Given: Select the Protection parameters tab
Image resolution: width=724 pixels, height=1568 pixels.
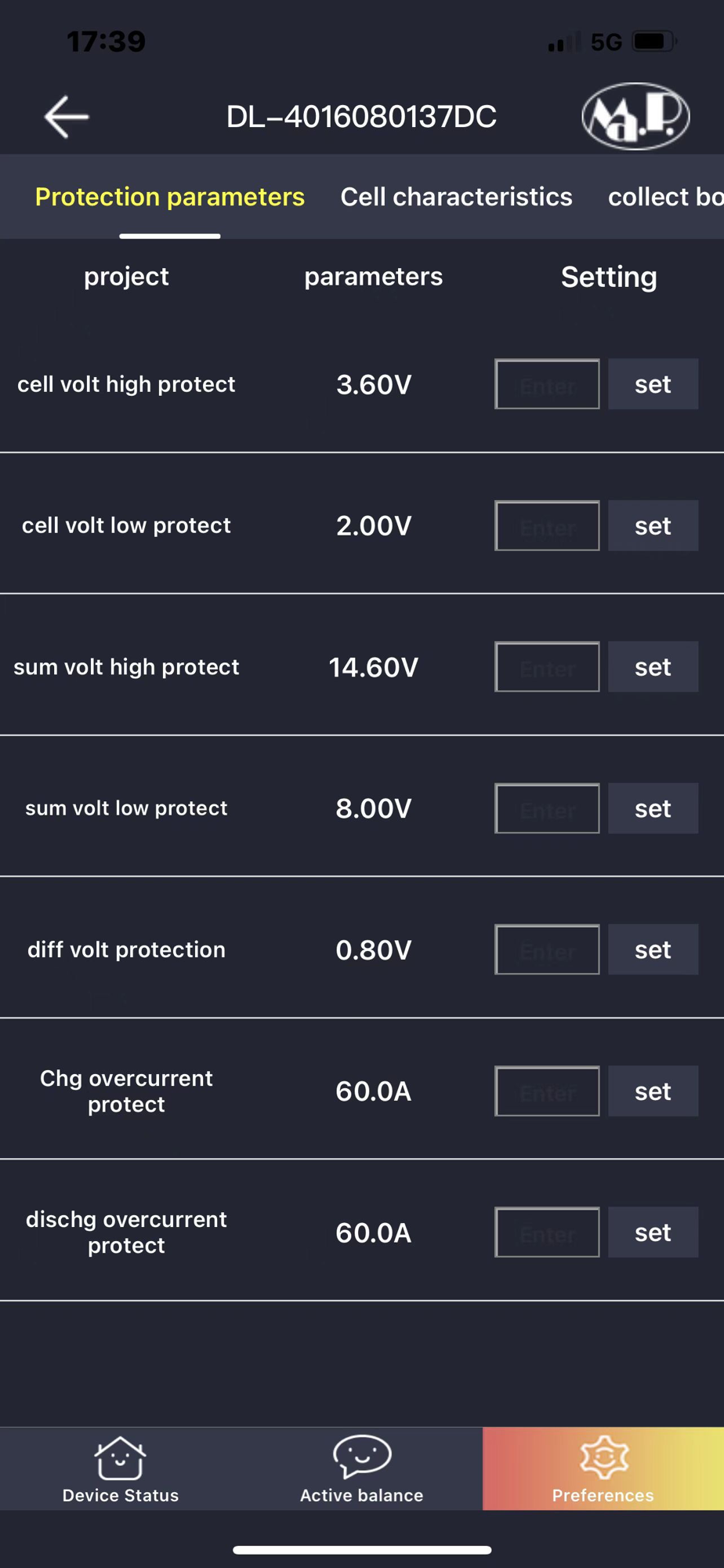Looking at the screenshot, I should click(170, 197).
